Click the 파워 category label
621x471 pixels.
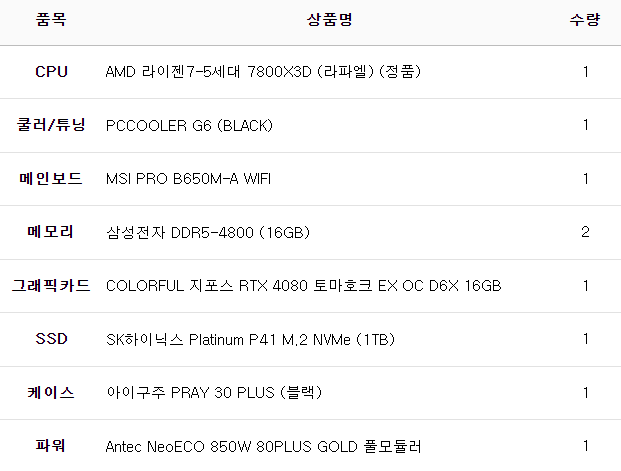click(x=51, y=446)
